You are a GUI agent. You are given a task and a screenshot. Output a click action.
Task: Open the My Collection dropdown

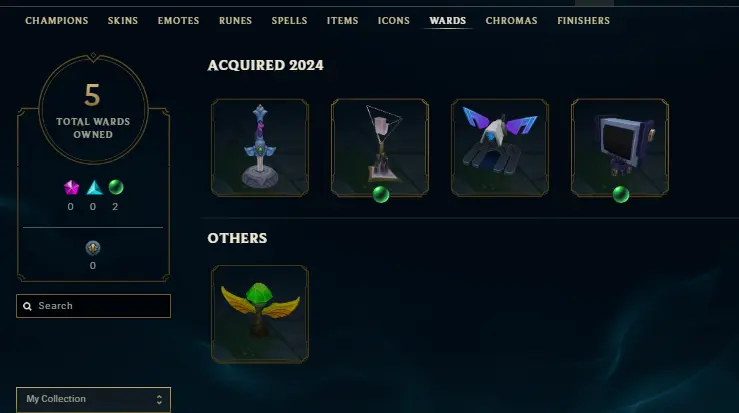click(x=93, y=399)
